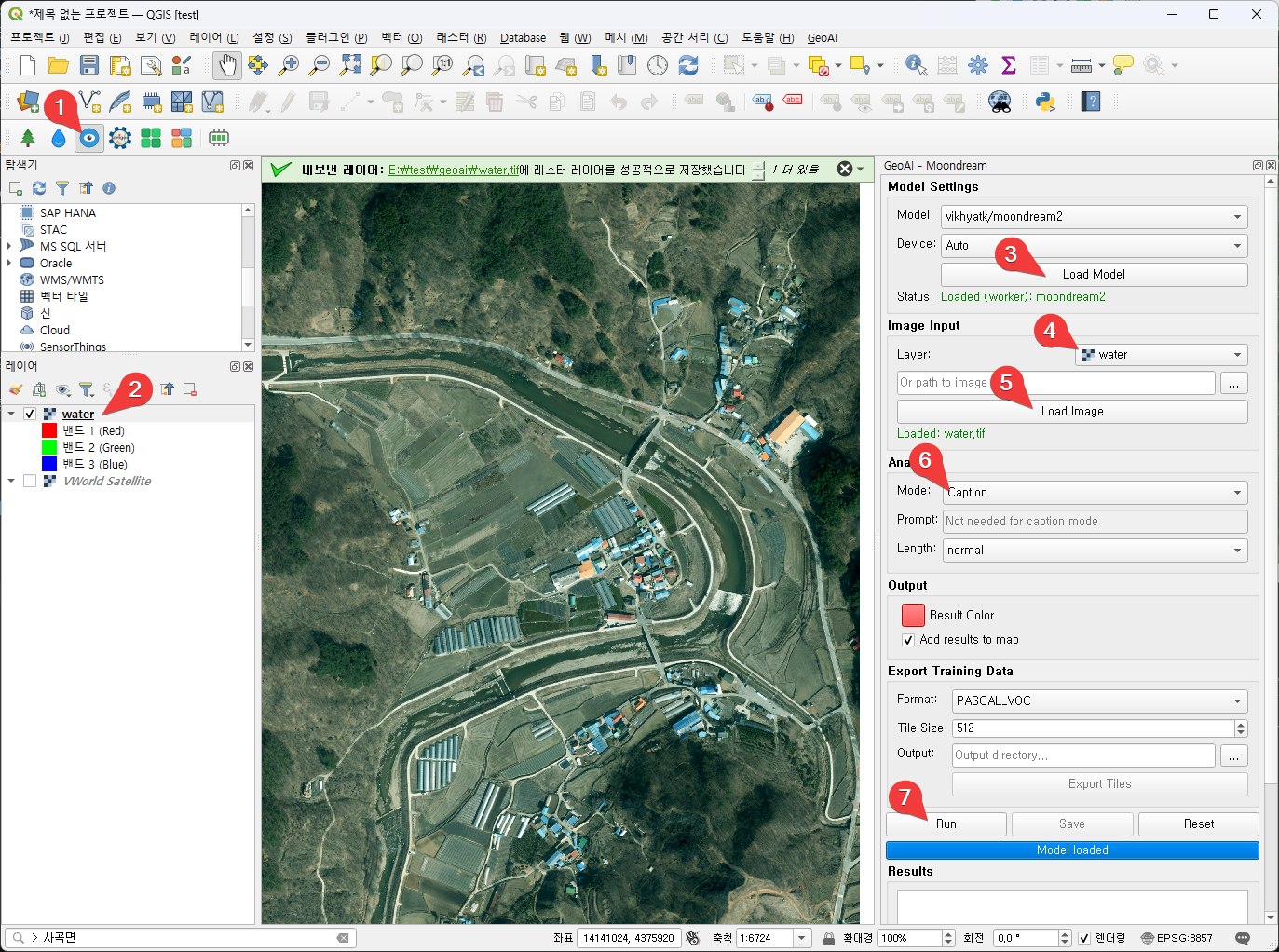Click the Refresh map icon
This screenshot has height=952, width=1279.
pyautogui.click(x=688, y=65)
